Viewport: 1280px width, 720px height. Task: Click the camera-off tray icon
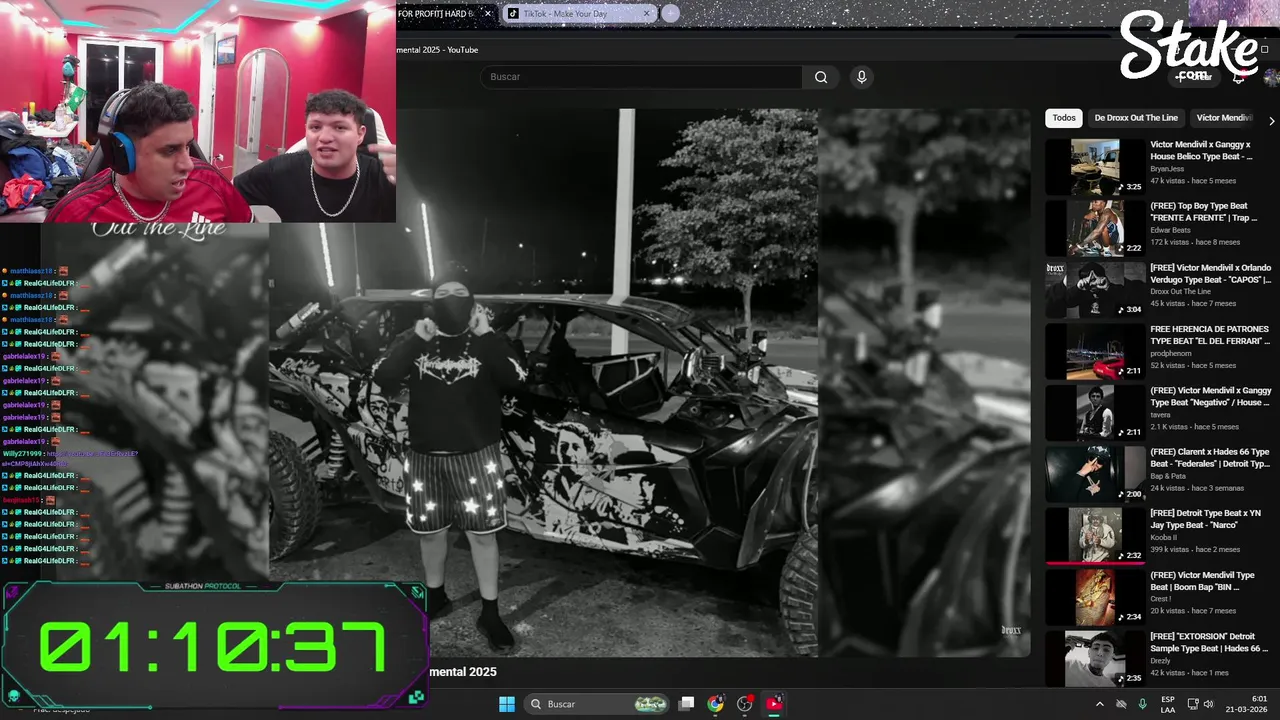click(x=1121, y=704)
